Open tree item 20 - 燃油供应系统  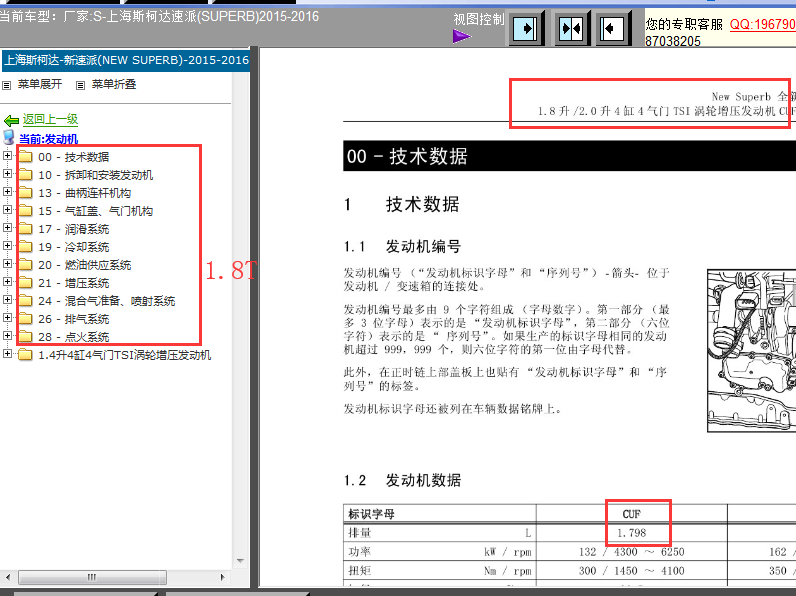point(84,265)
